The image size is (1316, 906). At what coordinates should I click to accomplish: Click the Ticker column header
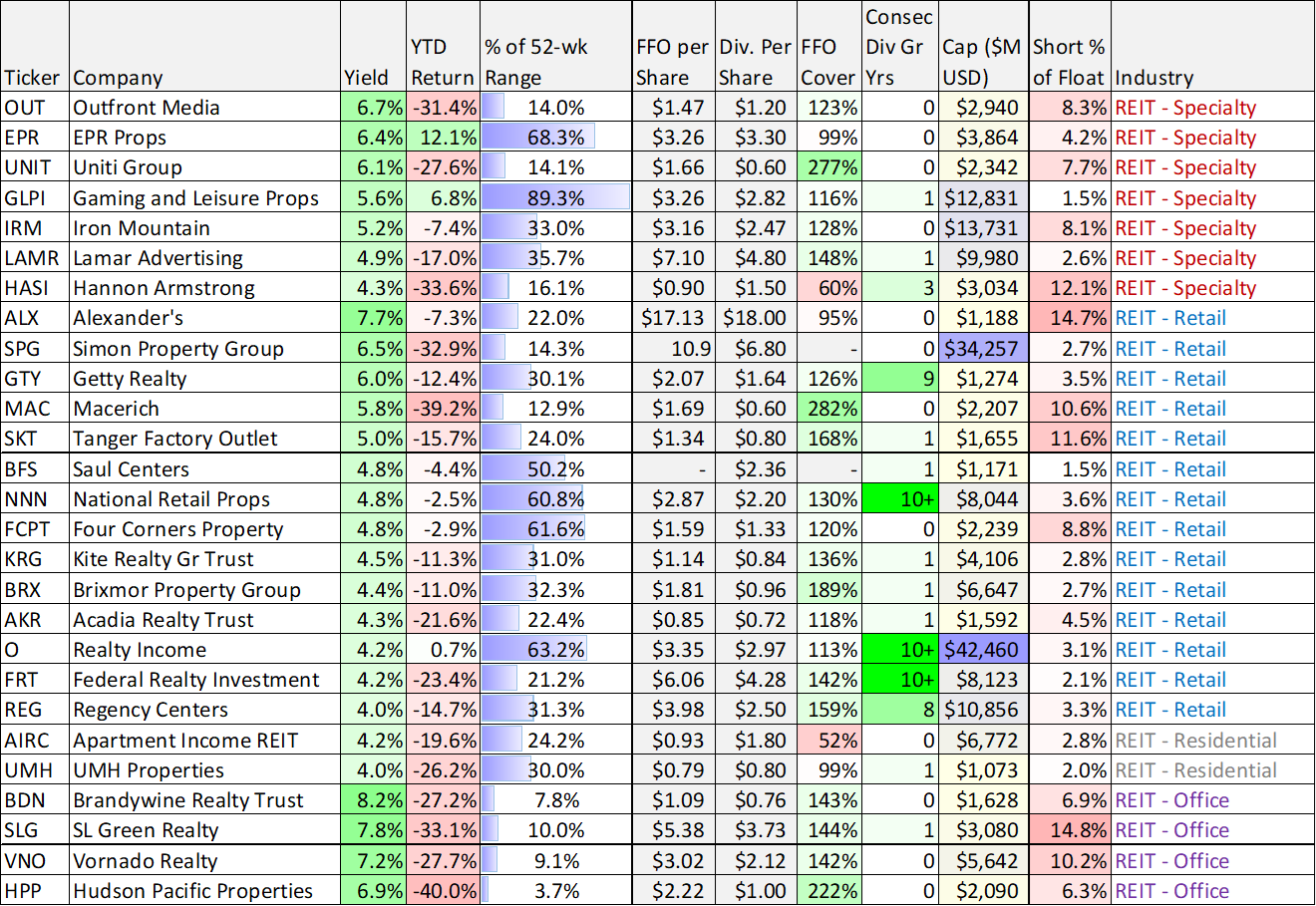[x=35, y=47]
